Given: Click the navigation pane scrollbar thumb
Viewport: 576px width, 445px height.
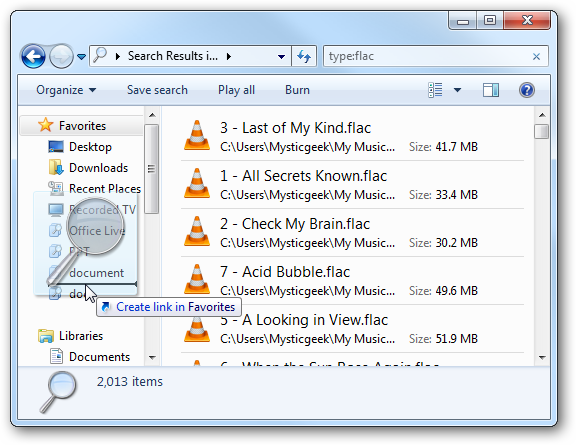Looking at the screenshot, I should [151, 169].
